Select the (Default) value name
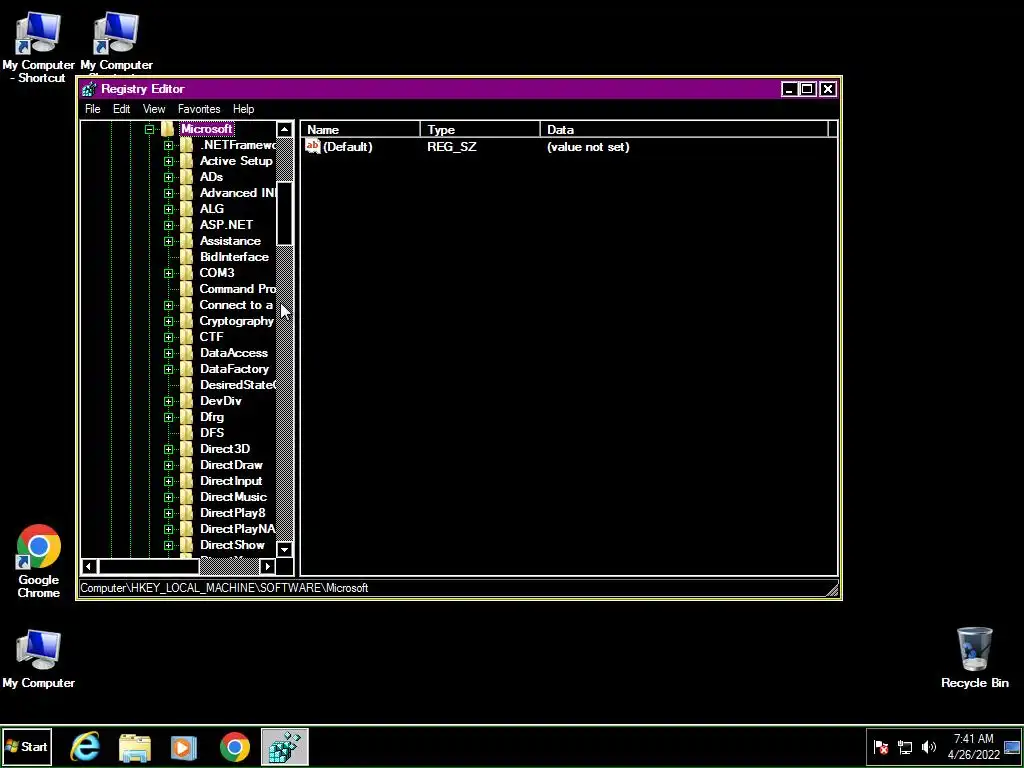 point(347,147)
